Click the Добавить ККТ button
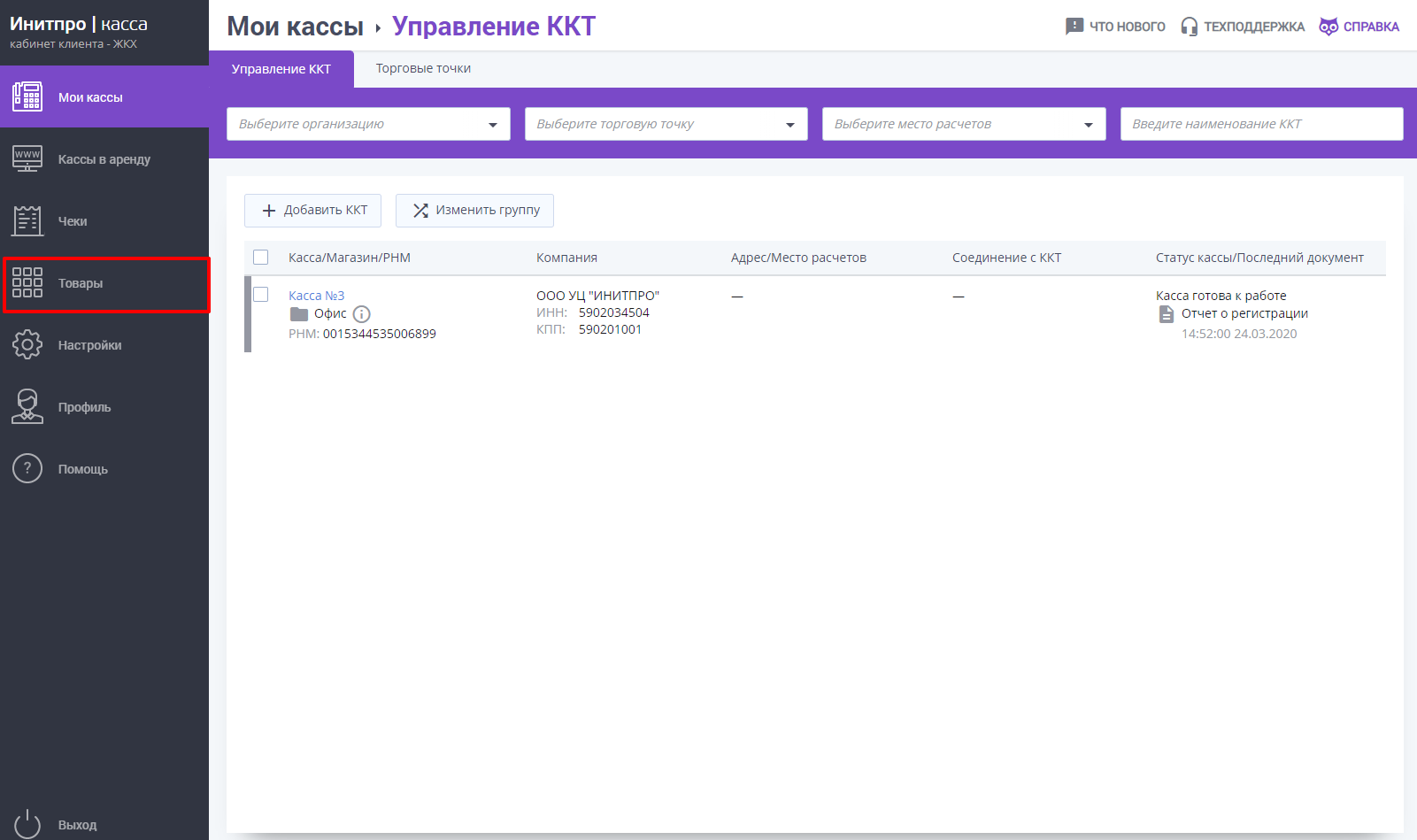The width and height of the screenshot is (1417, 840). click(312, 211)
